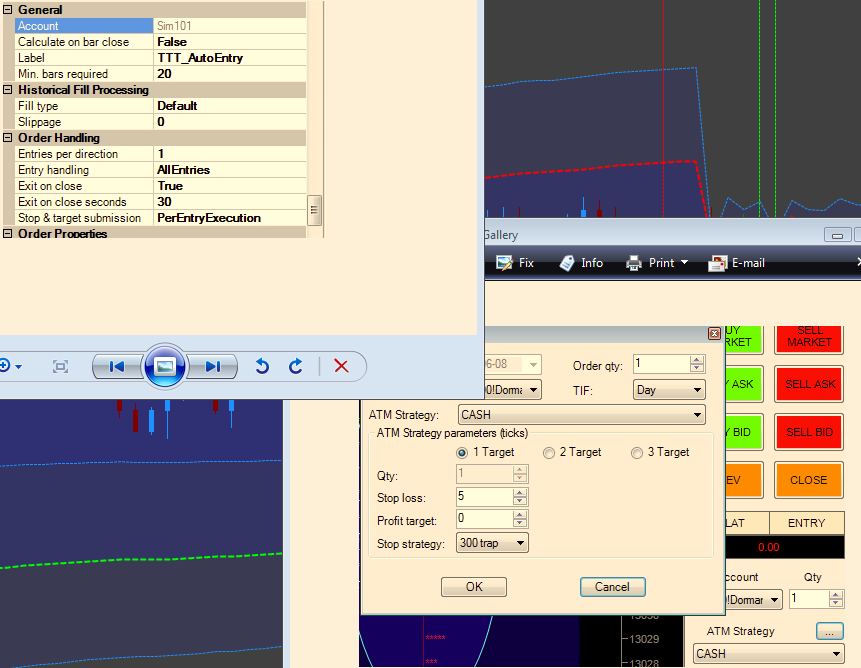Open the Info tag icon
The image size is (861, 668).
(x=580, y=263)
